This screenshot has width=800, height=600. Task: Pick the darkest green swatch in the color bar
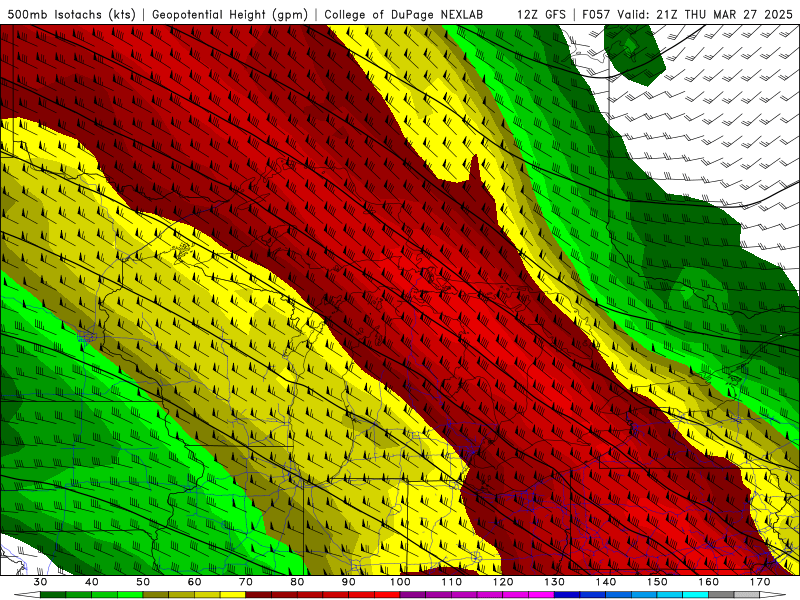point(53,595)
